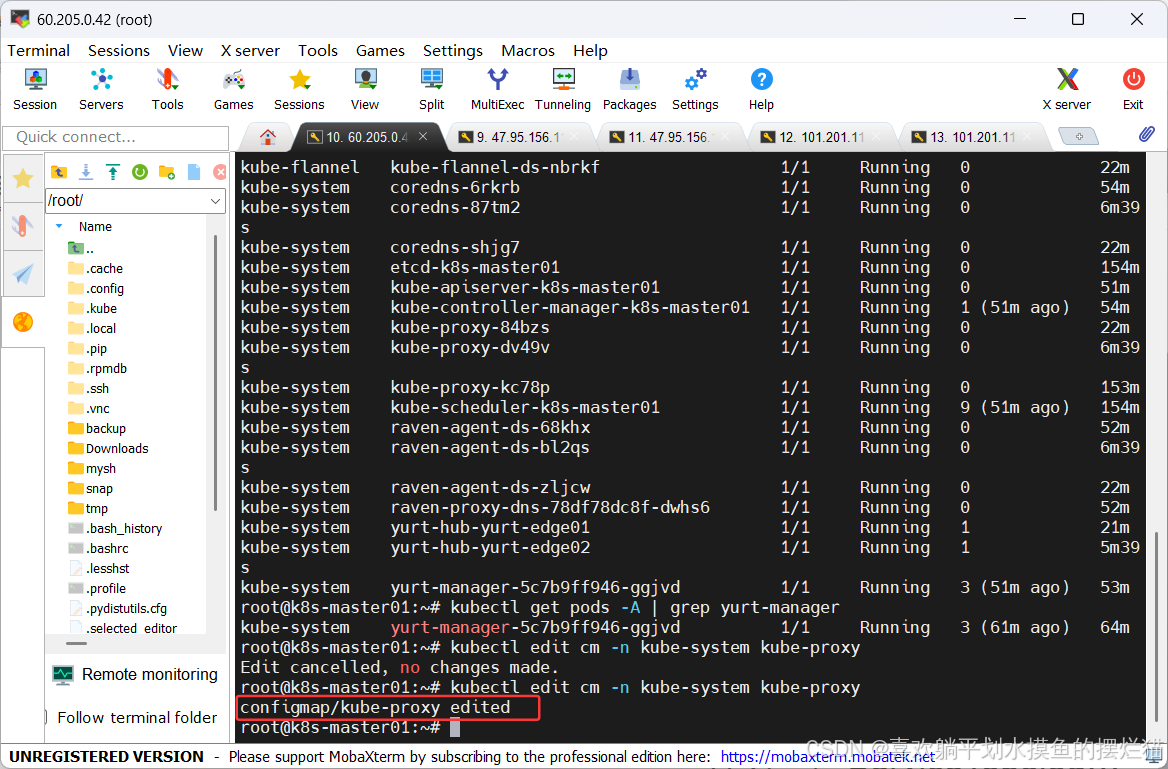Select the Downloads folder

[x=117, y=449]
